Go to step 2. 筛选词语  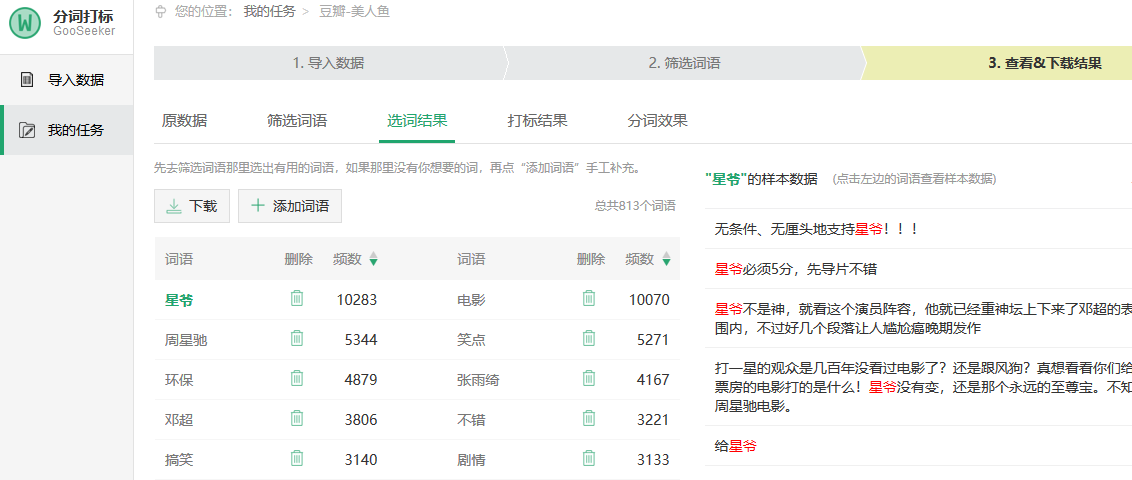pos(684,63)
